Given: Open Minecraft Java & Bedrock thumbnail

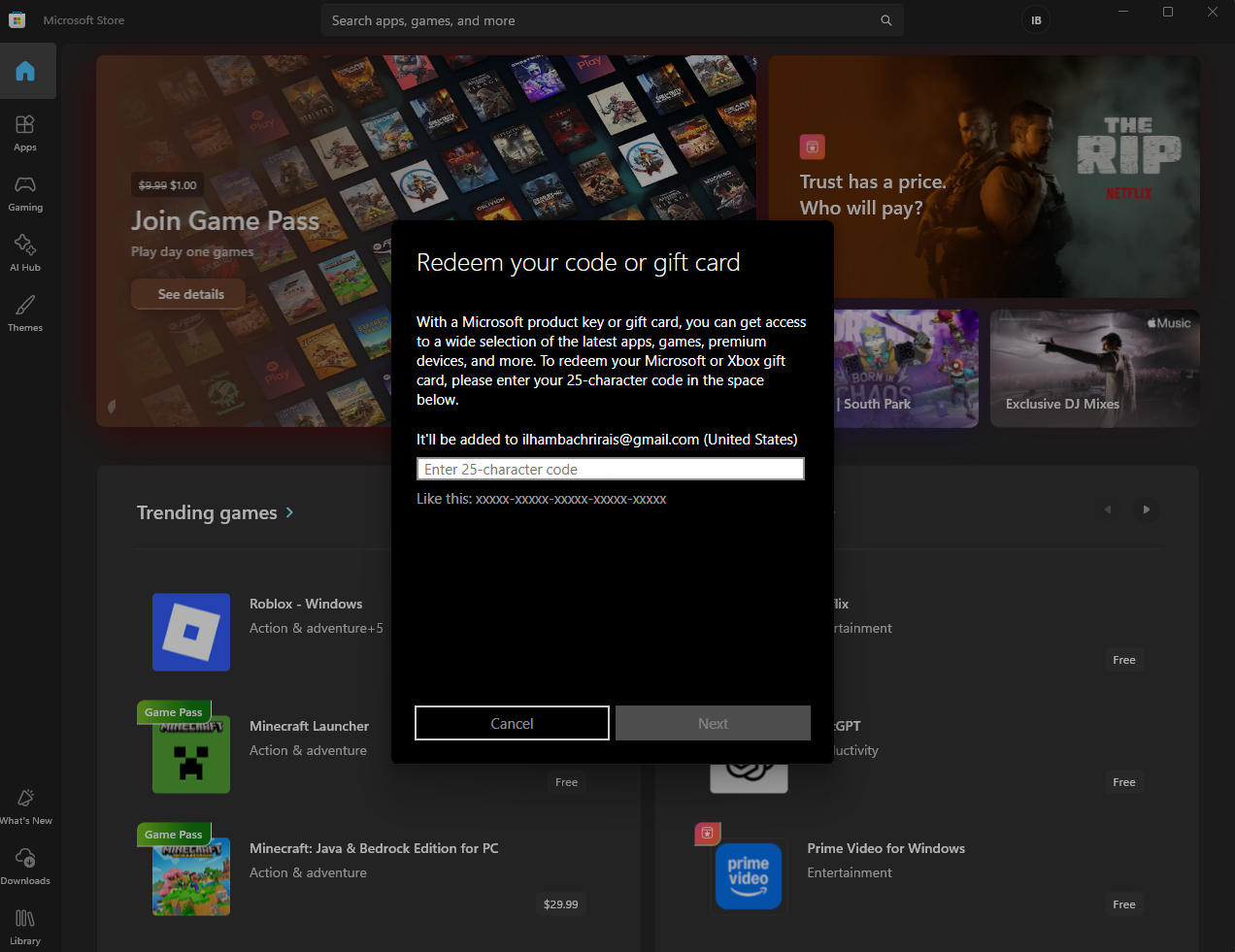Looking at the screenshot, I should [x=191, y=877].
